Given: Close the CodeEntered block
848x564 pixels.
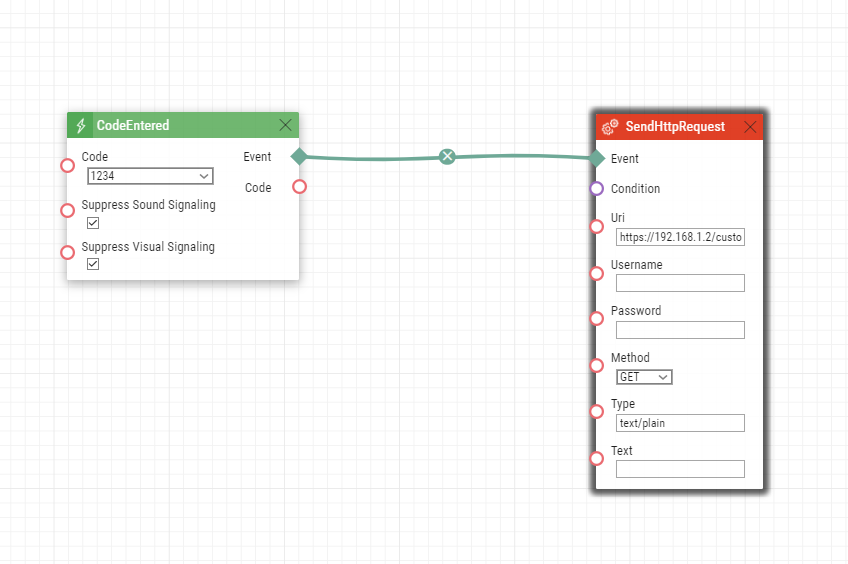Looking at the screenshot, I should click(285, 125).
